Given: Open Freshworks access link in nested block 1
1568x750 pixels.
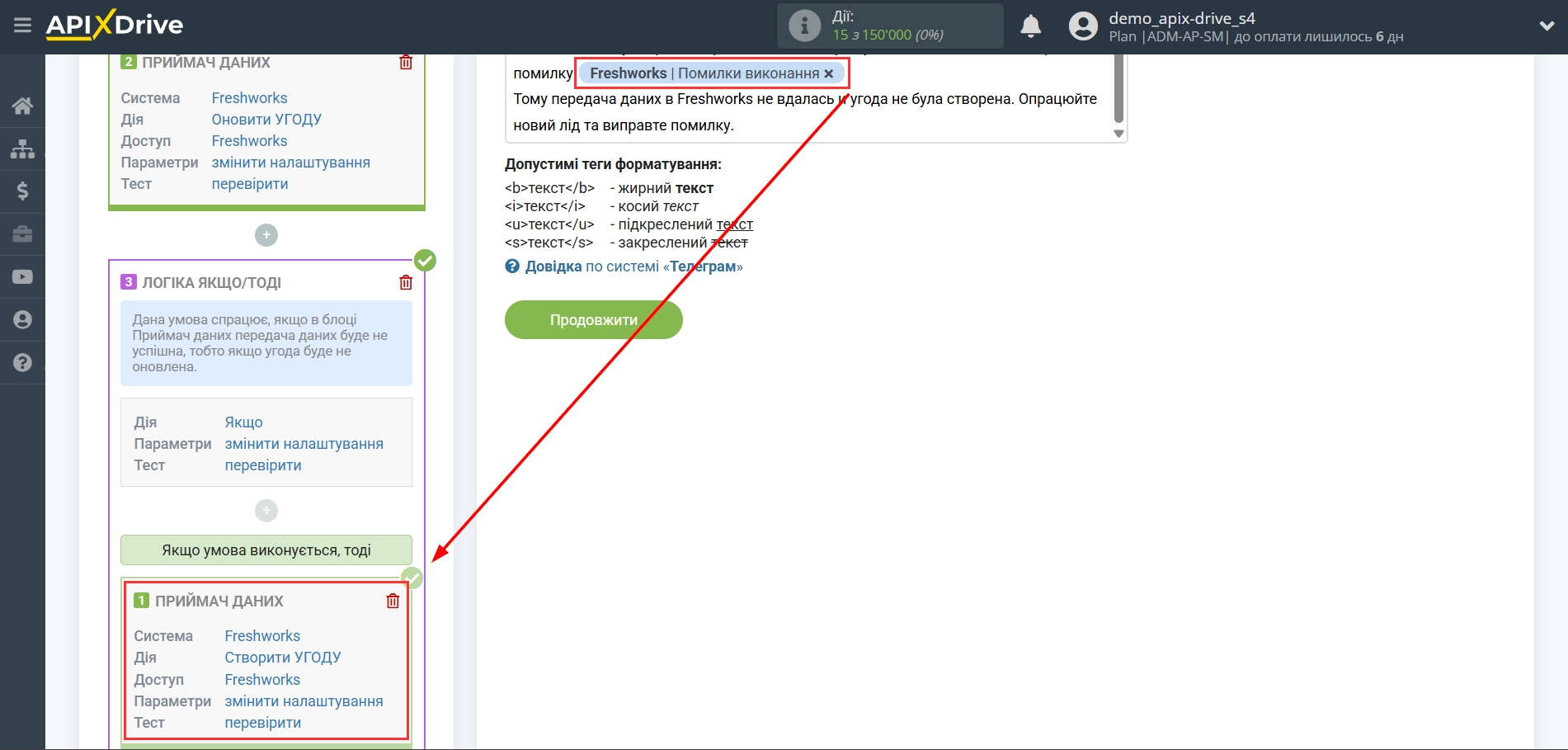Looking at the screenshot, I should [x=262, y=680].
